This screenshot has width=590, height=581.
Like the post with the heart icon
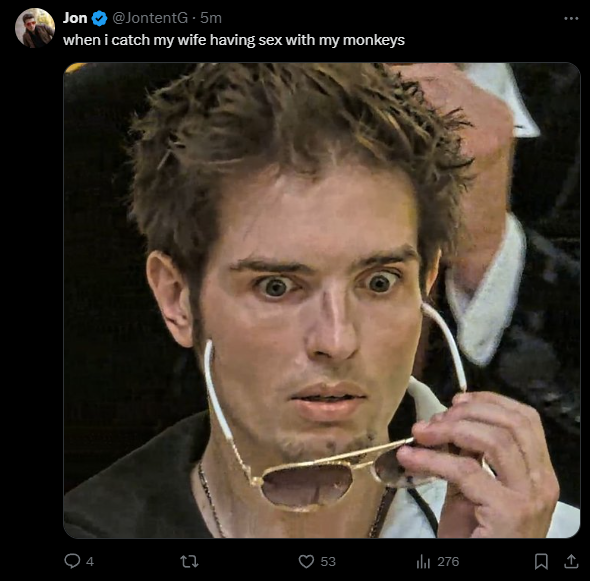point(306,561)
